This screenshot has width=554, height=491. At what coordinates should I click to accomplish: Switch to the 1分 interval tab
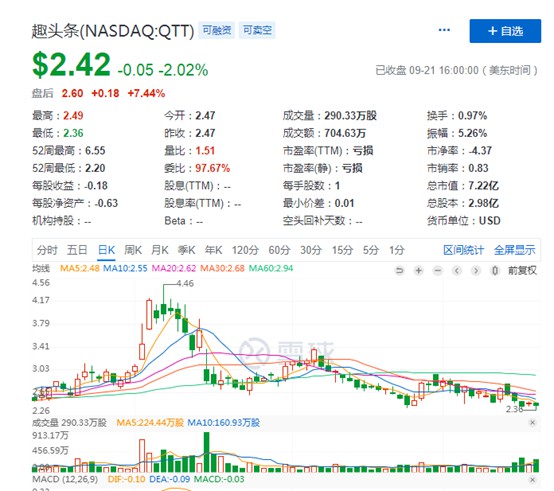point(397,250)
